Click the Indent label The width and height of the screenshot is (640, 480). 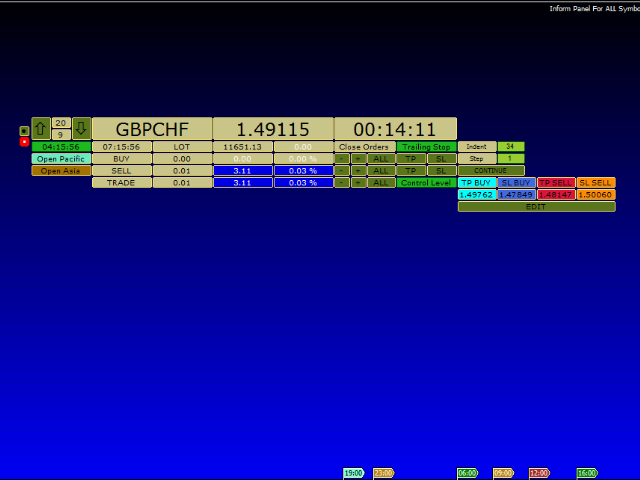click(x=477, y=147)
